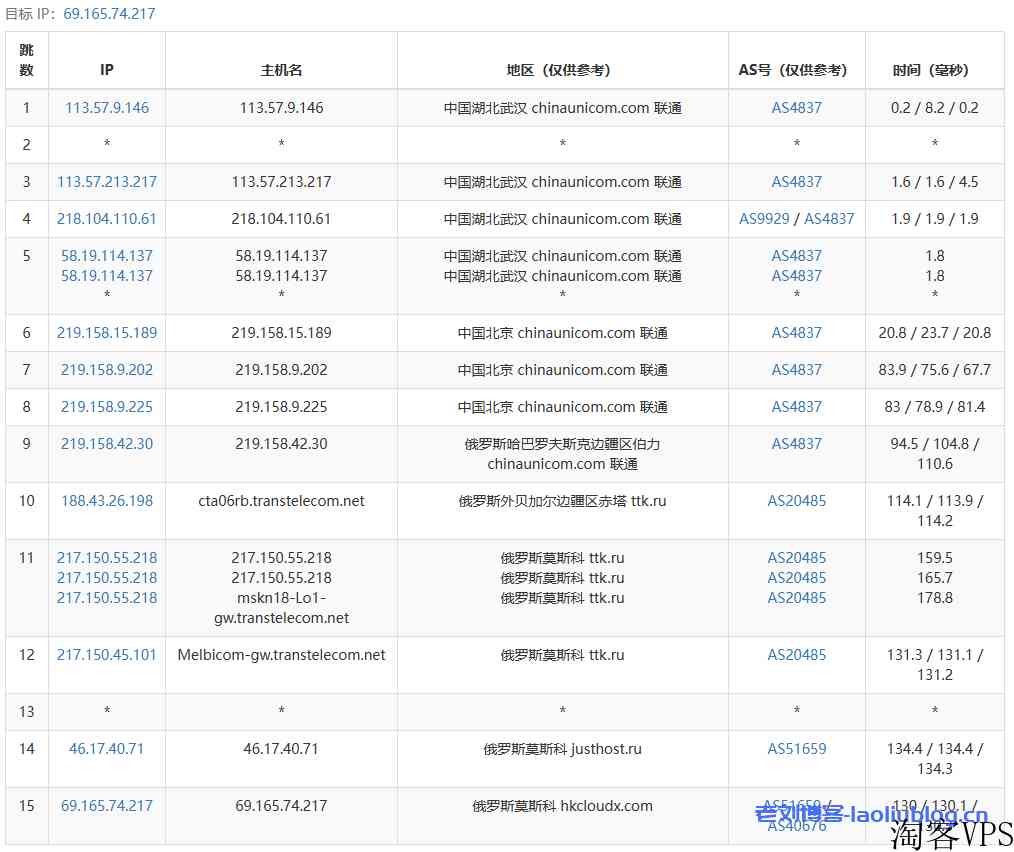1014x852 pixels.
Task: Select time value 20.8 / 23.7 / 20.8
Action: 934,333
